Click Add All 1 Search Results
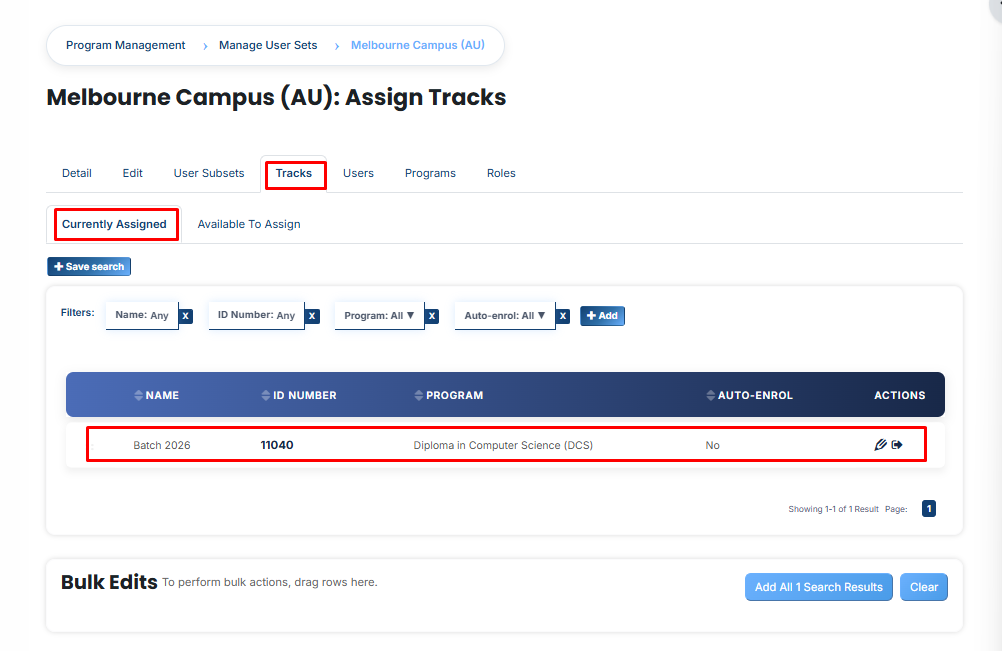Viewport: 1002px width, 651px height. click(x=819, y=587)
